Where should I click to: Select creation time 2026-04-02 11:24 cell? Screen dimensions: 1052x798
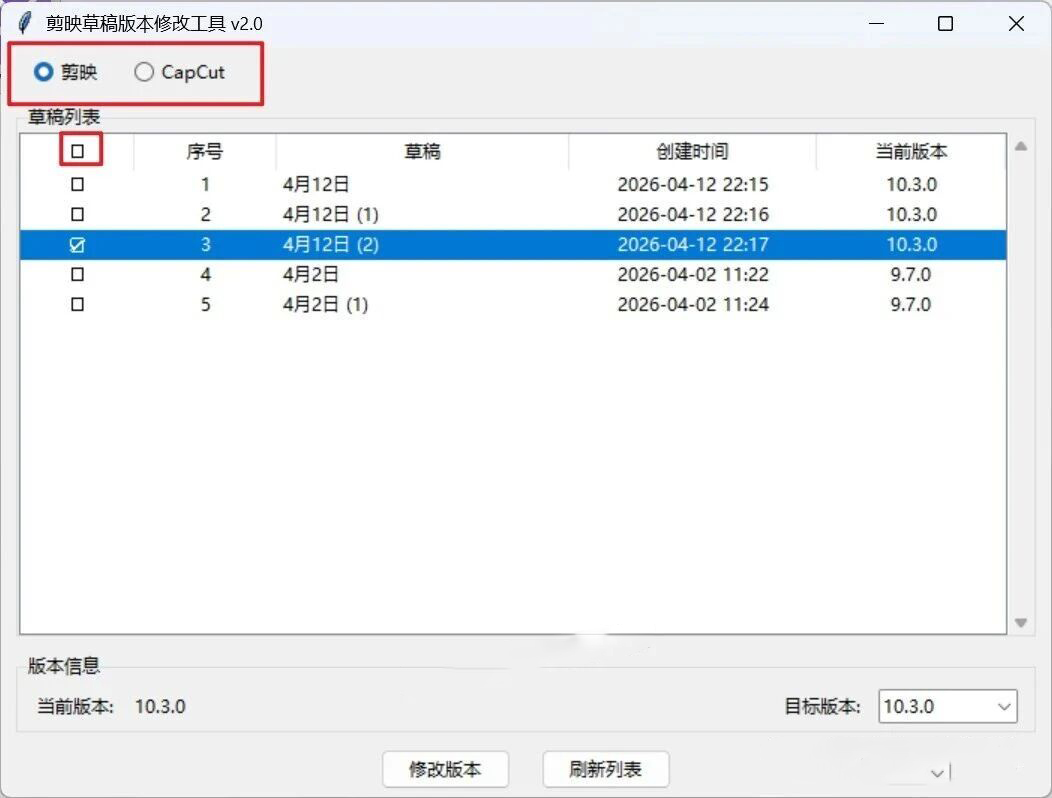(x=692, y=305)
